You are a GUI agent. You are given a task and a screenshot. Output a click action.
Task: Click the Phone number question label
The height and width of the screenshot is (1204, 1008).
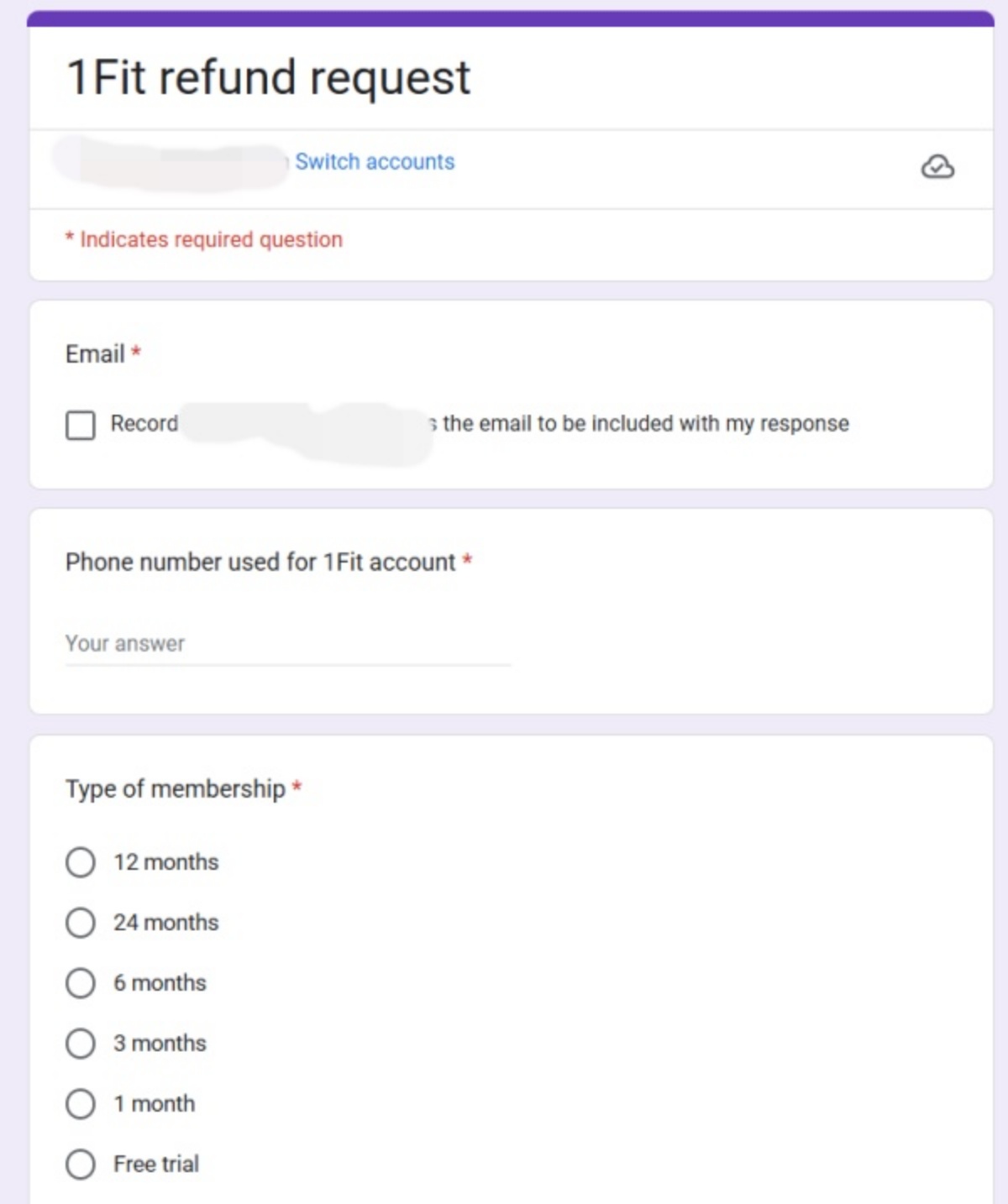click(x=260, y=562)
